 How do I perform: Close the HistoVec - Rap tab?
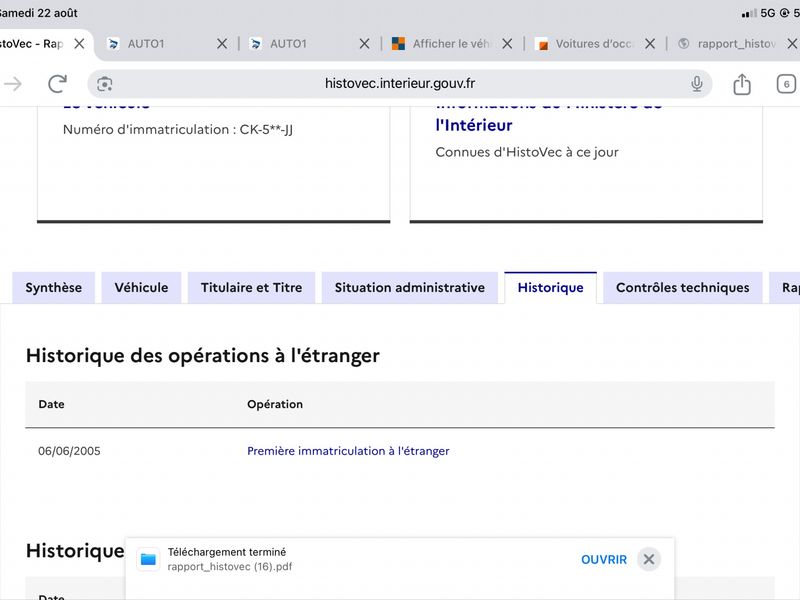[x=79, y=44]
